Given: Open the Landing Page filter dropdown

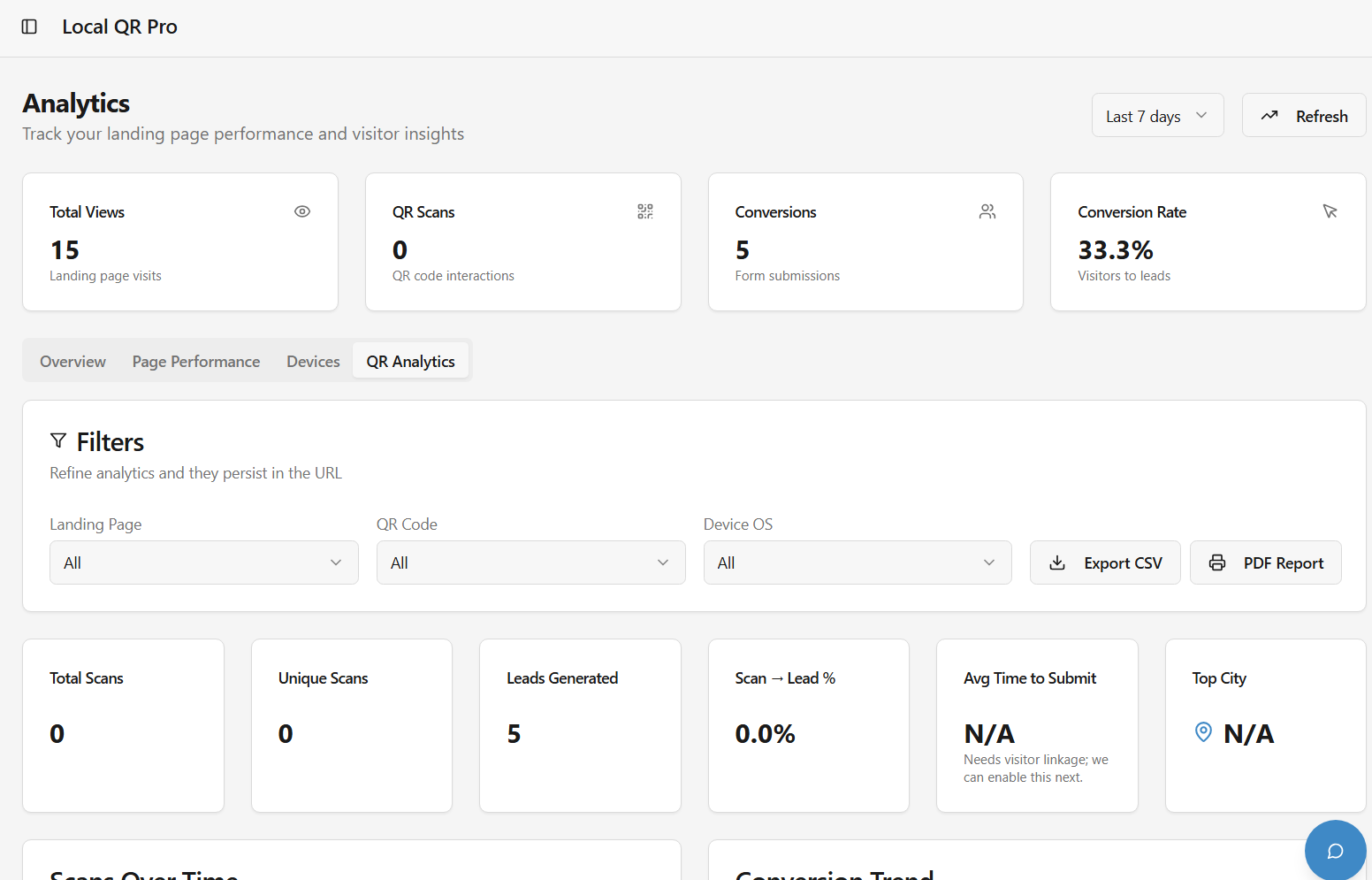Looking at the screenshot, I should pyautogui.click(x=203, y=562).
